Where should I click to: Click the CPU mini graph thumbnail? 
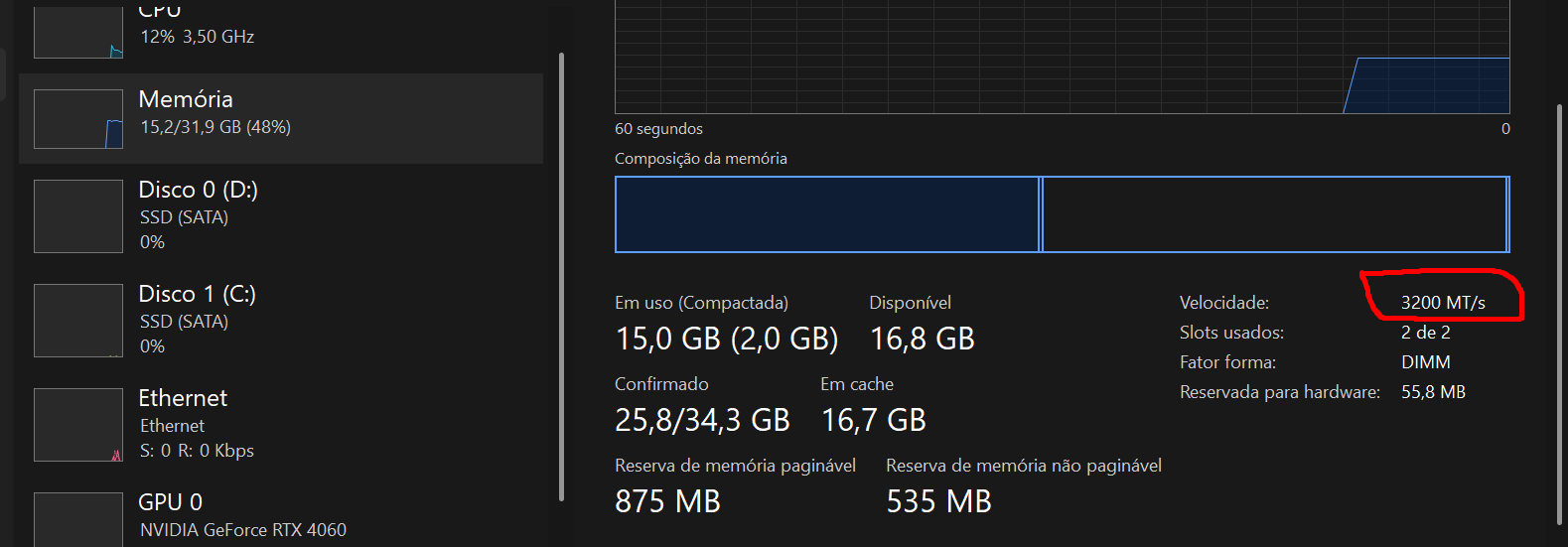point(78,32)
